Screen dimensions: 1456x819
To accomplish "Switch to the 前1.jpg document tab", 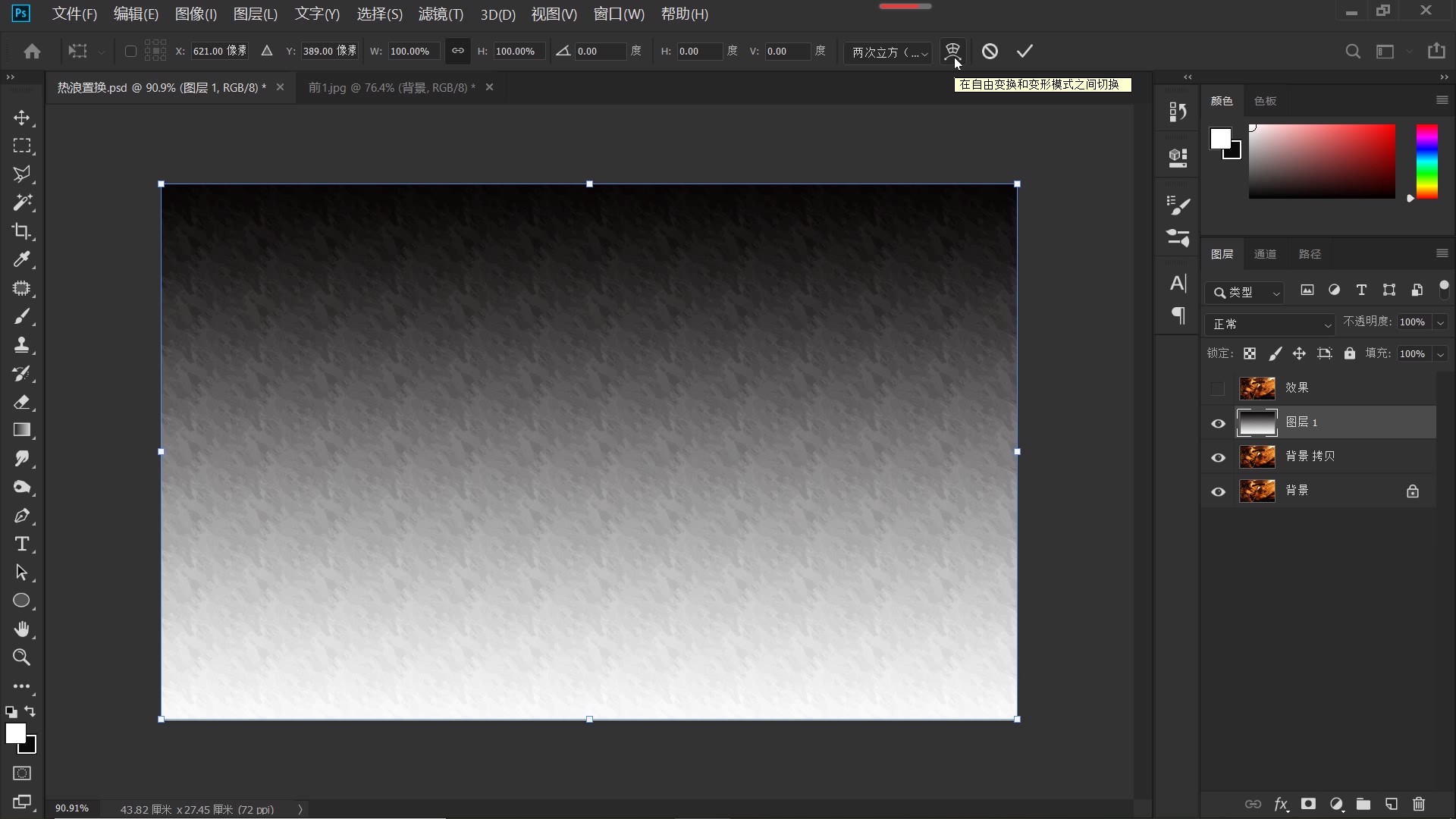I will pyautogui.click(x=391, y=87).
